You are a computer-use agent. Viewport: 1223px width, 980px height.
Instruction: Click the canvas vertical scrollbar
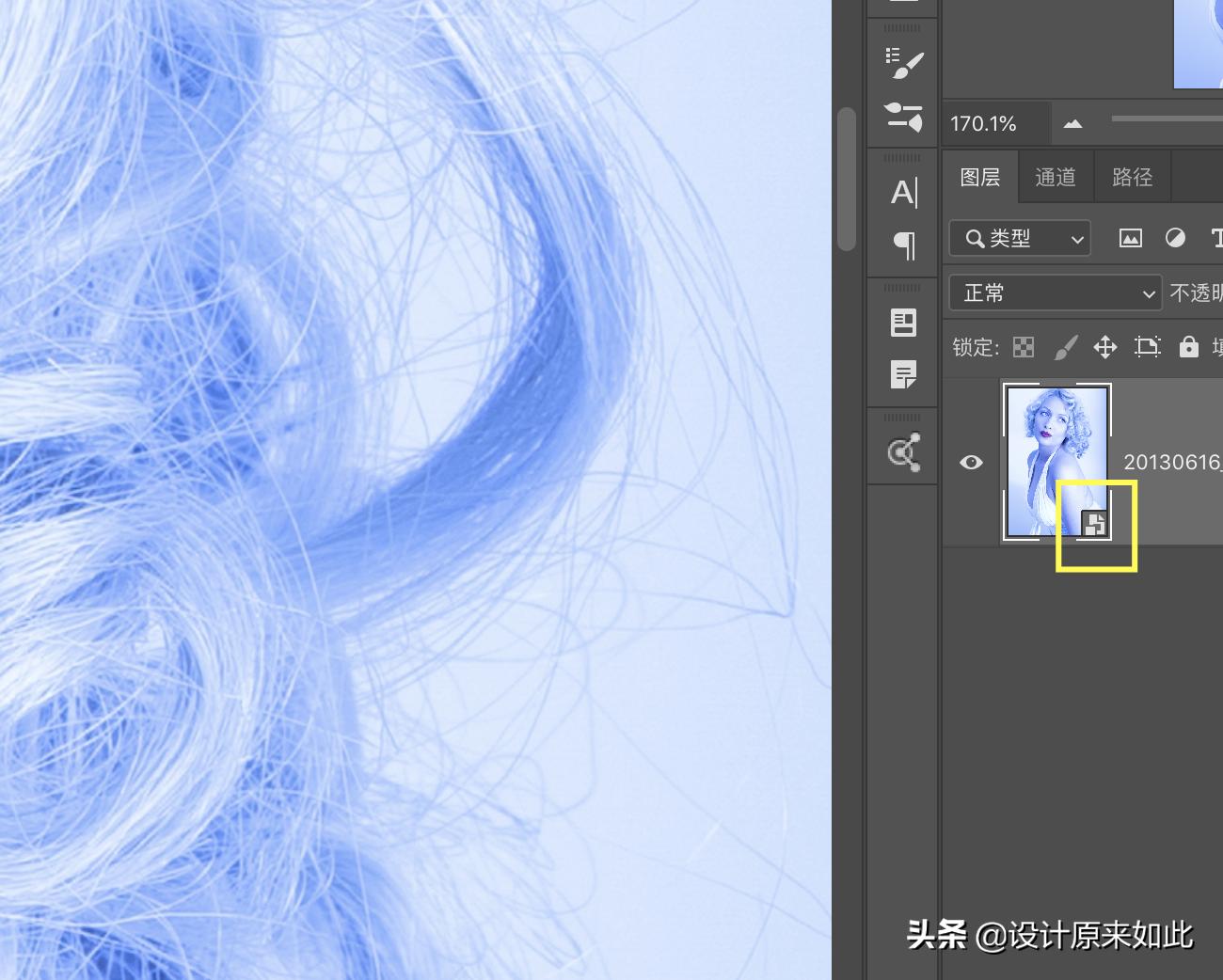pos(847,179)
